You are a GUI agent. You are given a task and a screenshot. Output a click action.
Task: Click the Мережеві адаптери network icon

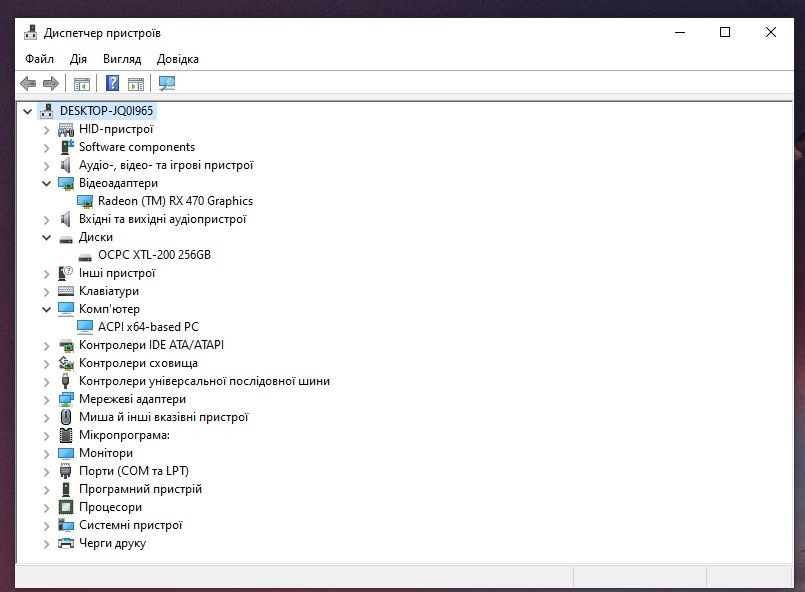pos(66,399)
